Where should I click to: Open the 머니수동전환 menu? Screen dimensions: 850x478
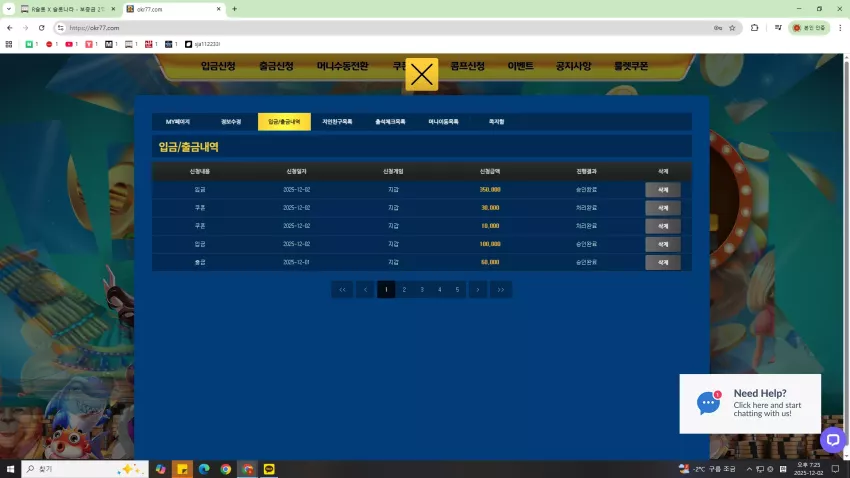(343, 66)
